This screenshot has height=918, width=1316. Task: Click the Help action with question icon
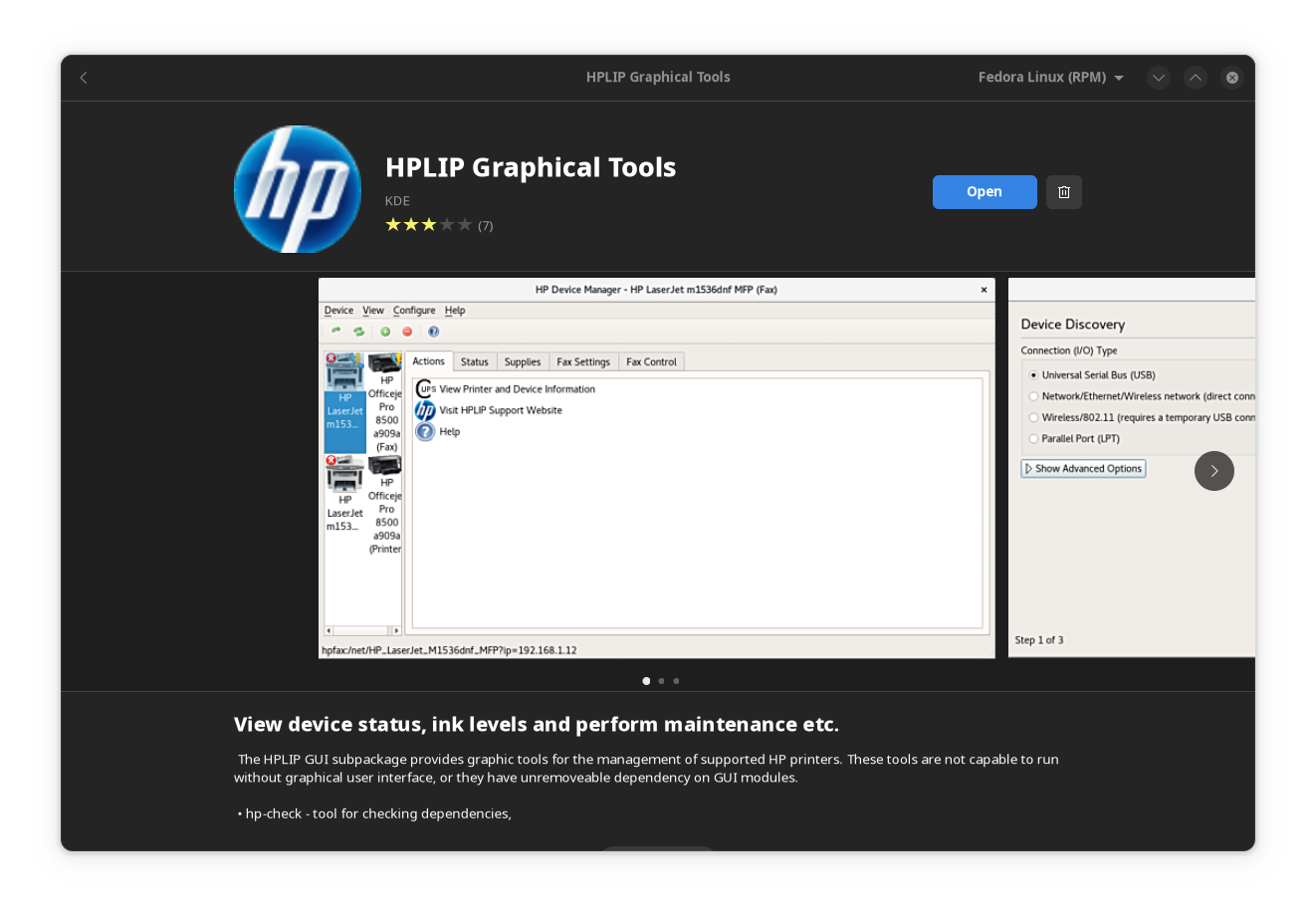(438, 432)
